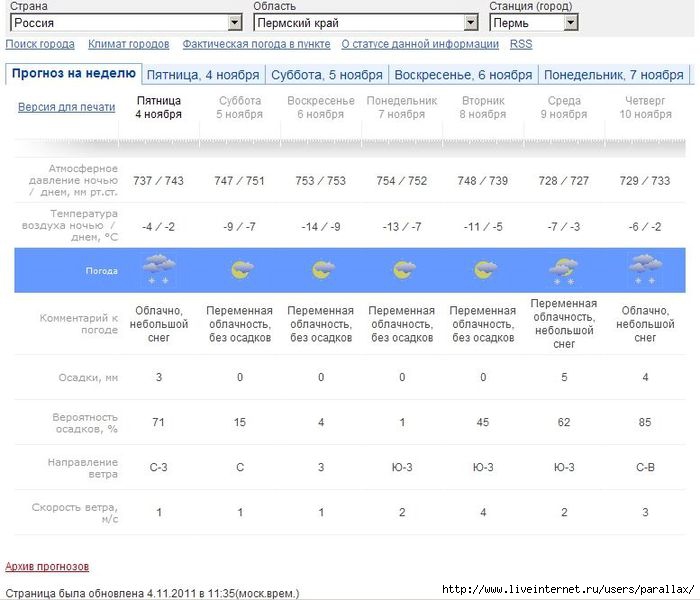This screenshot has height=600, width=700.
Task: Click the Направление ветра row label
Action: pos(83,468)
